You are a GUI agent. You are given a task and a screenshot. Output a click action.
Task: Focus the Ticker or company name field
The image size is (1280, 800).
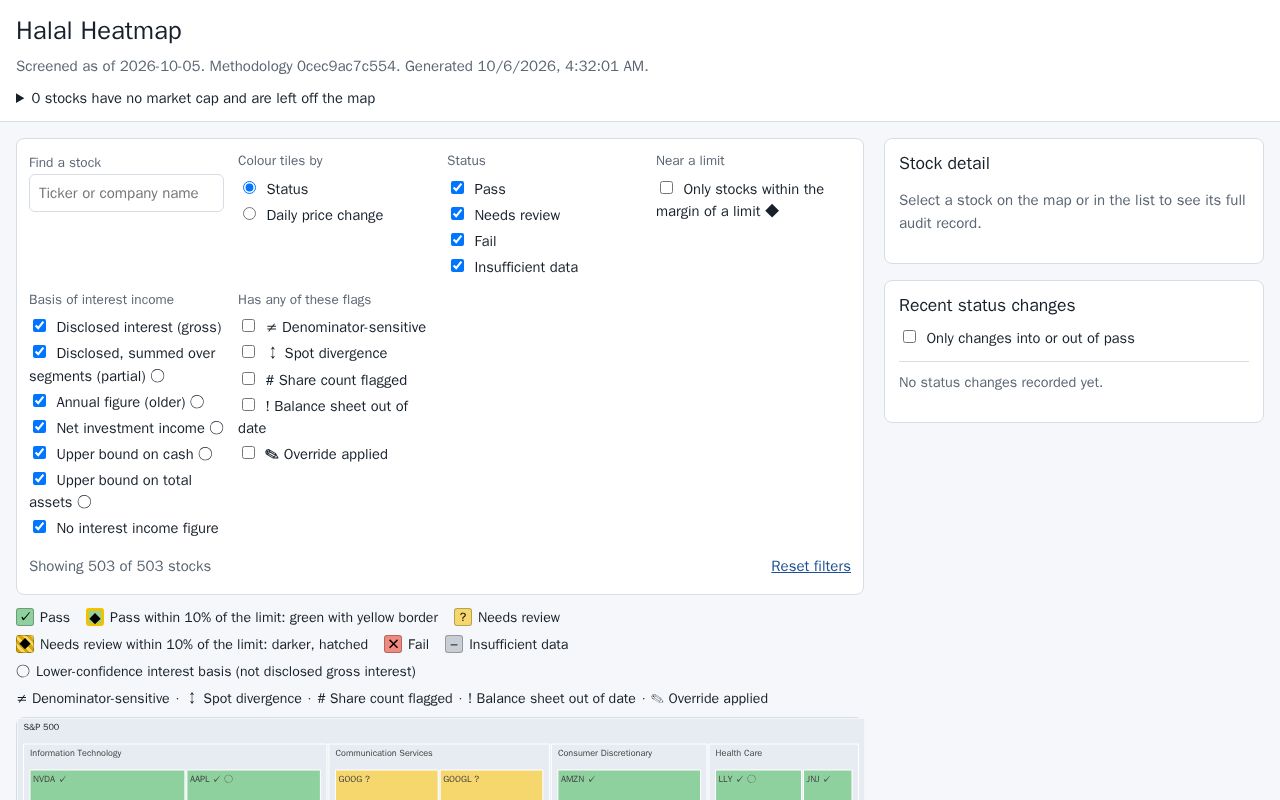click(x=126, y=193)
